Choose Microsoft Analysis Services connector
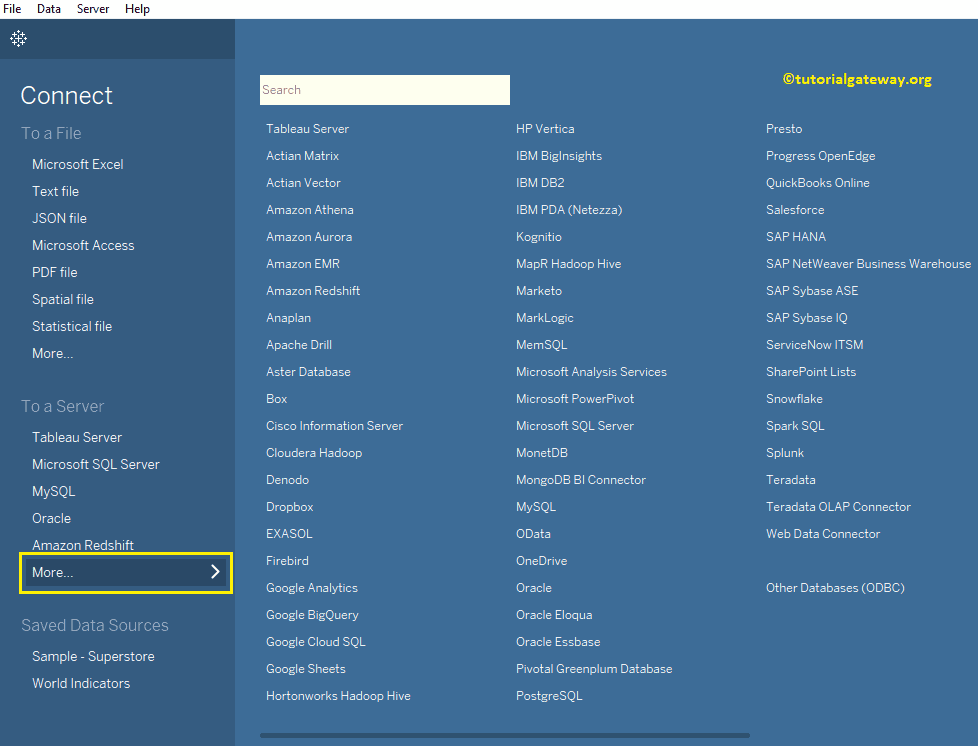The height and width of the screenshot is (746, 978). (x=591, y=372)
